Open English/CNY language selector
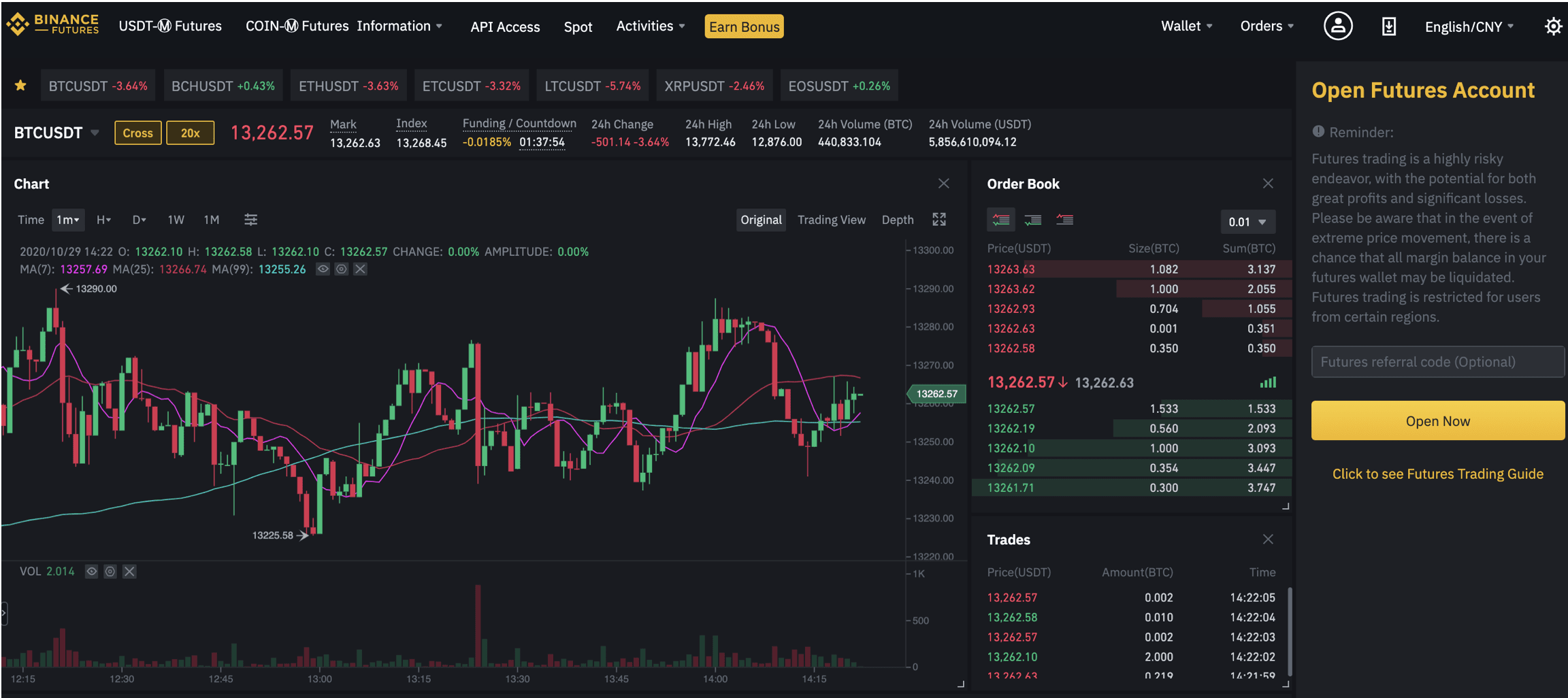 click(x=1469, y=27)
